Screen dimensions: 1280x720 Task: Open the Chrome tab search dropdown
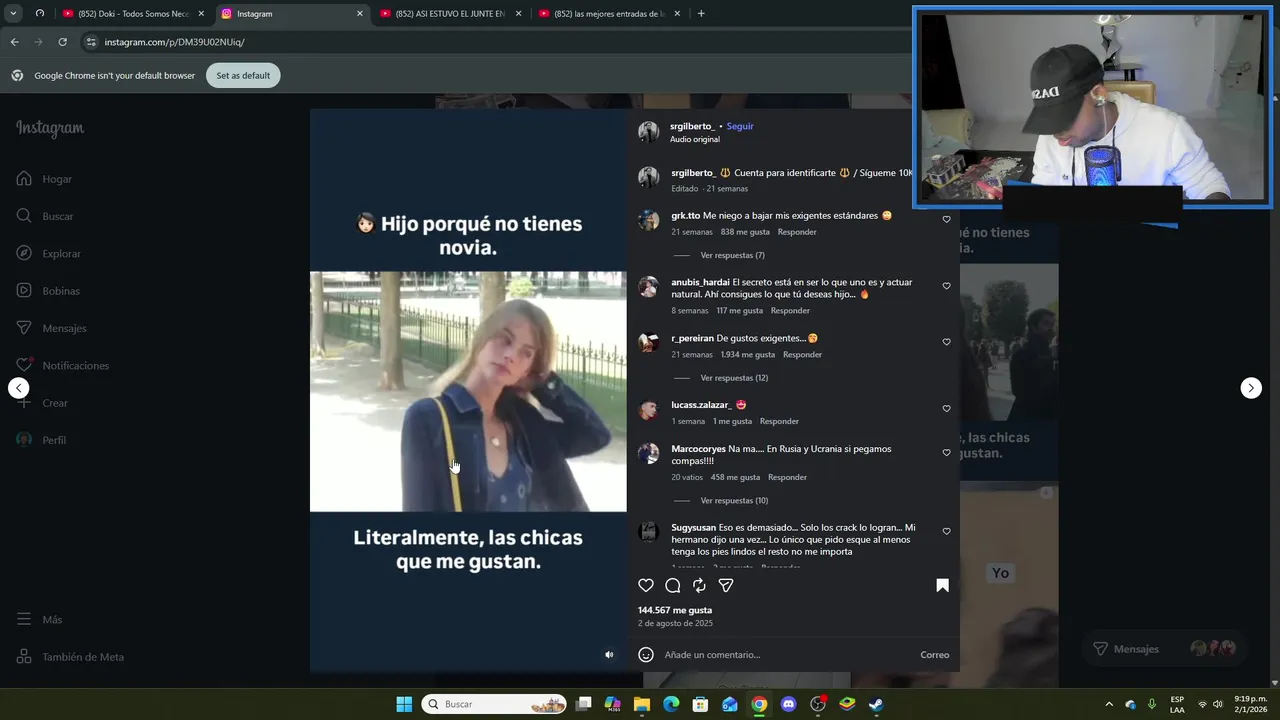point(13,14)
